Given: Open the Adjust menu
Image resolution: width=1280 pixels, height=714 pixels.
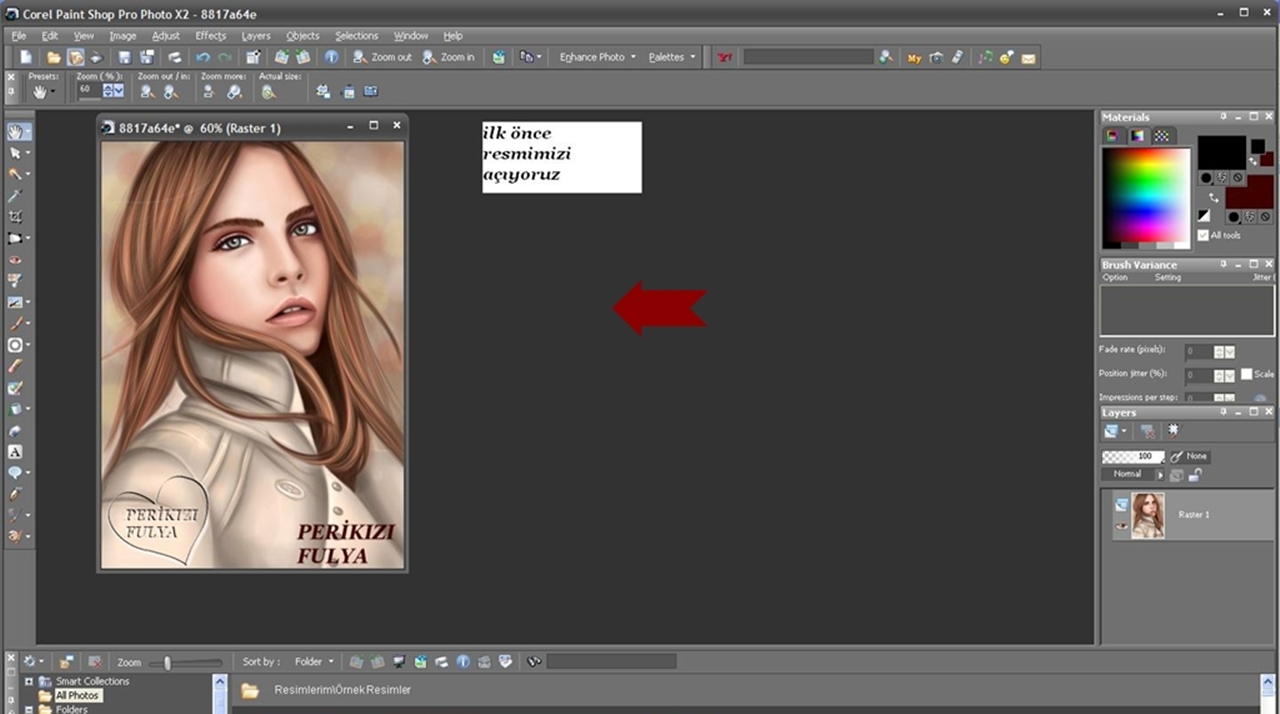Looking at the screenshot, I should (166, 36).
